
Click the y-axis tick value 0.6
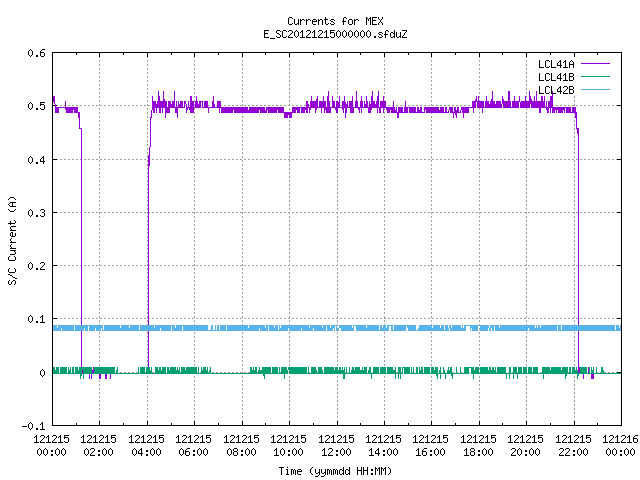pyautogui.click(x=36, y=53)
